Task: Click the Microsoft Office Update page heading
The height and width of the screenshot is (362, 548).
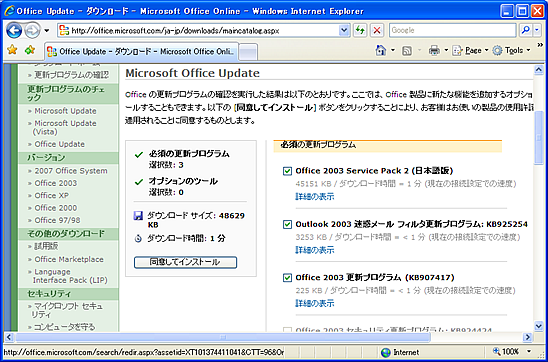Action: pyautogui.click(x=193, y=73)
